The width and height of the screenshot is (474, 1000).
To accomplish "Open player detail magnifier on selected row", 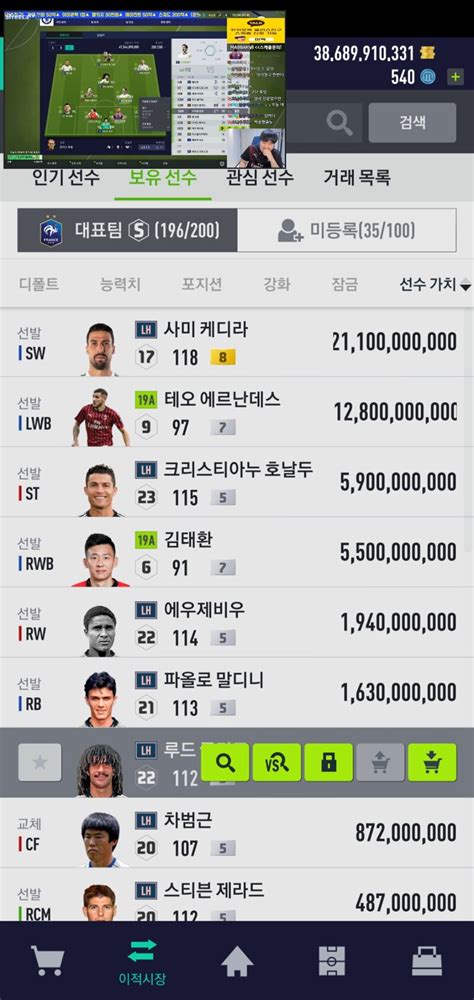I will pyautogui.click(x=225, y=762).
